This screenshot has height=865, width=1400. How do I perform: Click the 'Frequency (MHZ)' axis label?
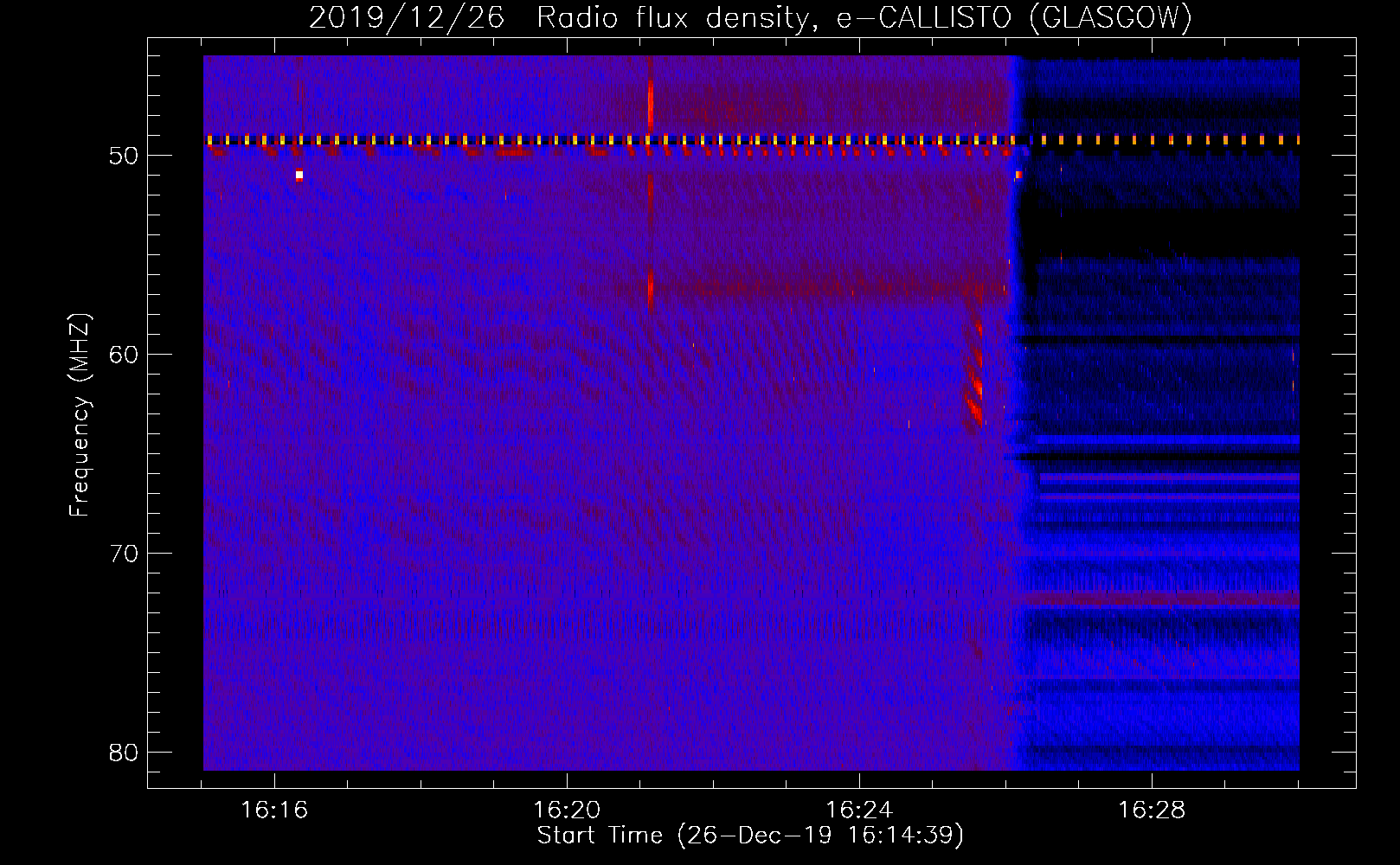(x=80, y=415)
